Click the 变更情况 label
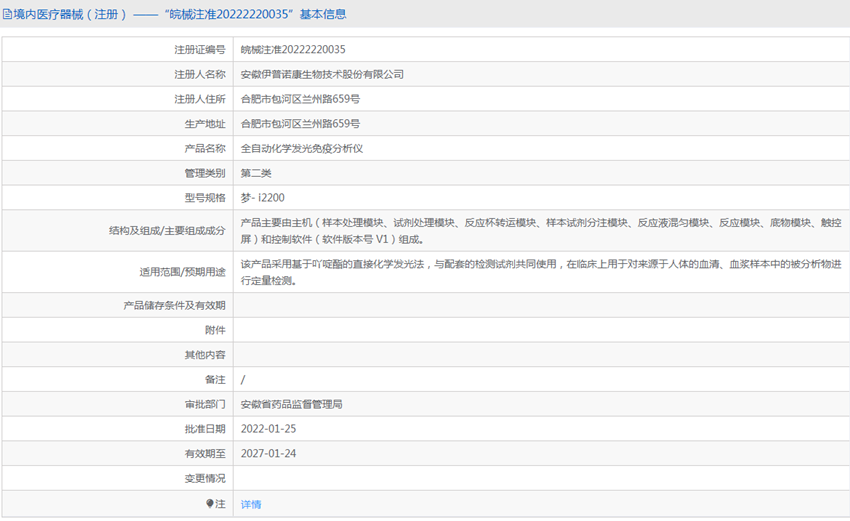The width and height of the screenshot is (850, 521). tap(205, 479)
